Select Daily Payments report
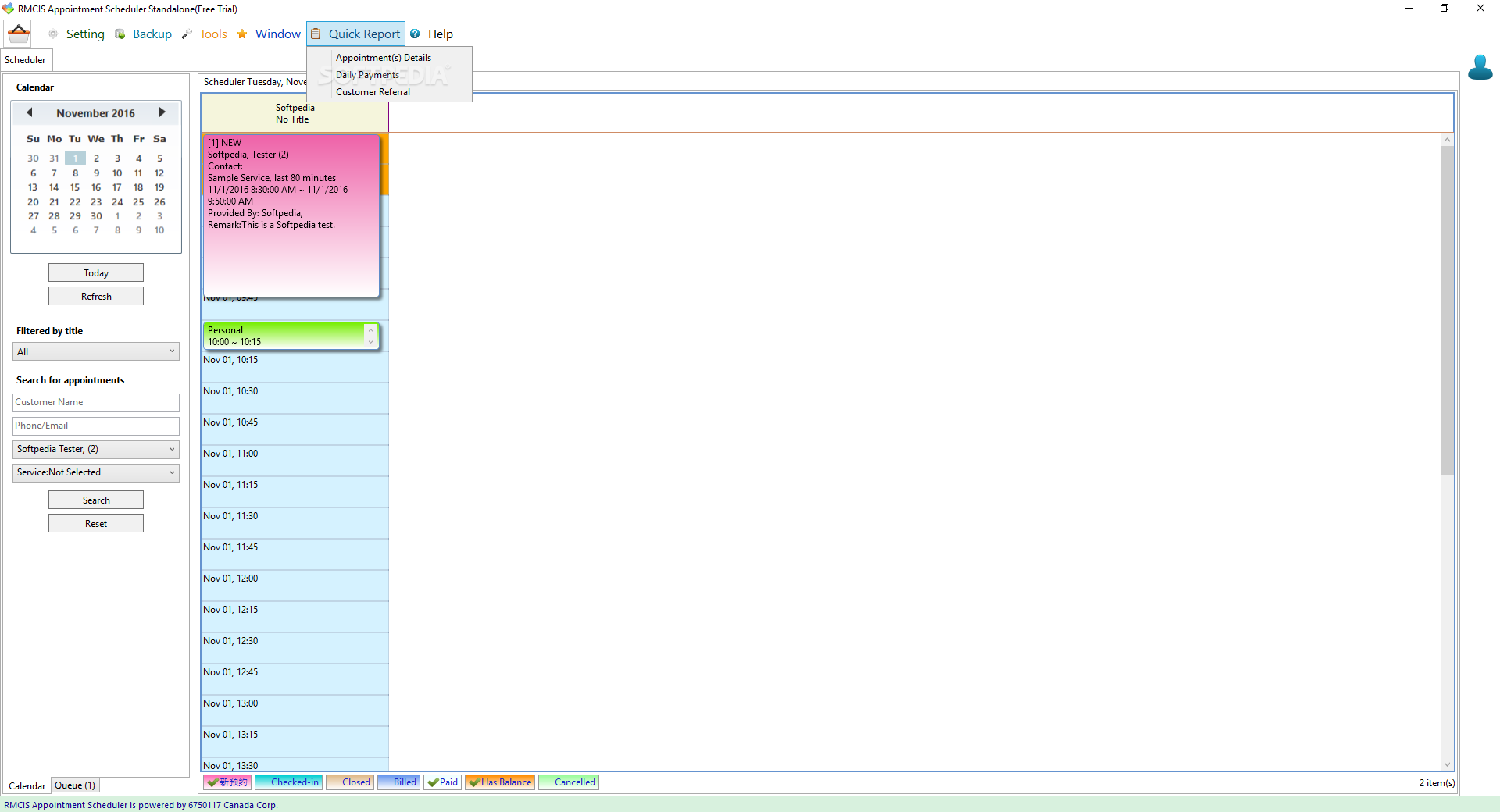 coord(367,75)
